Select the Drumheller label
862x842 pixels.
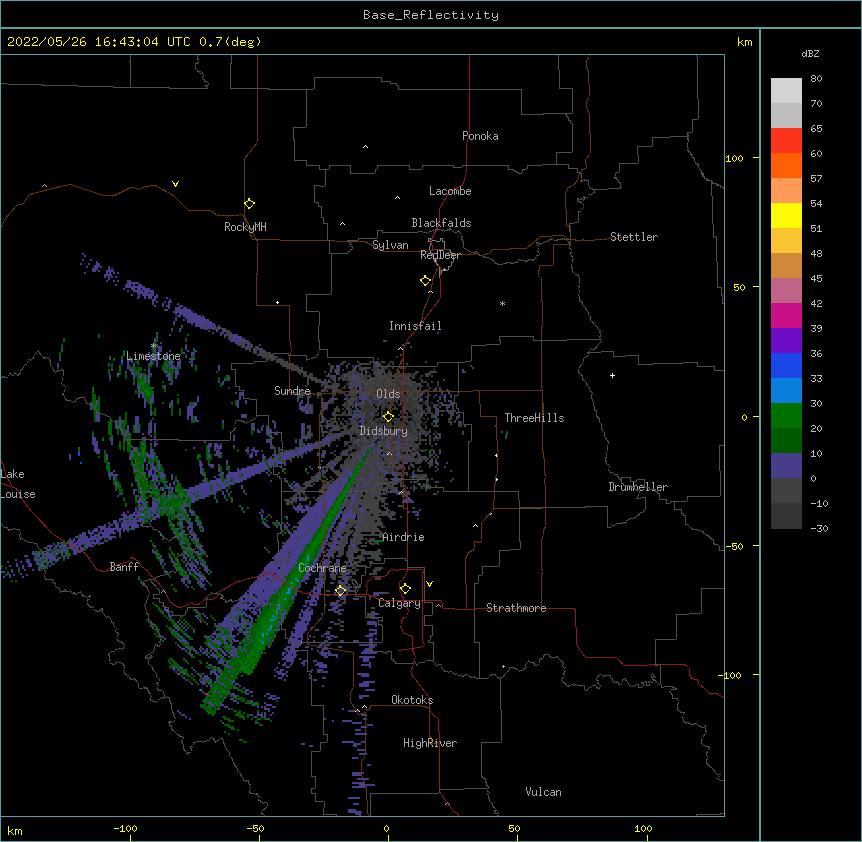(638, 487)
